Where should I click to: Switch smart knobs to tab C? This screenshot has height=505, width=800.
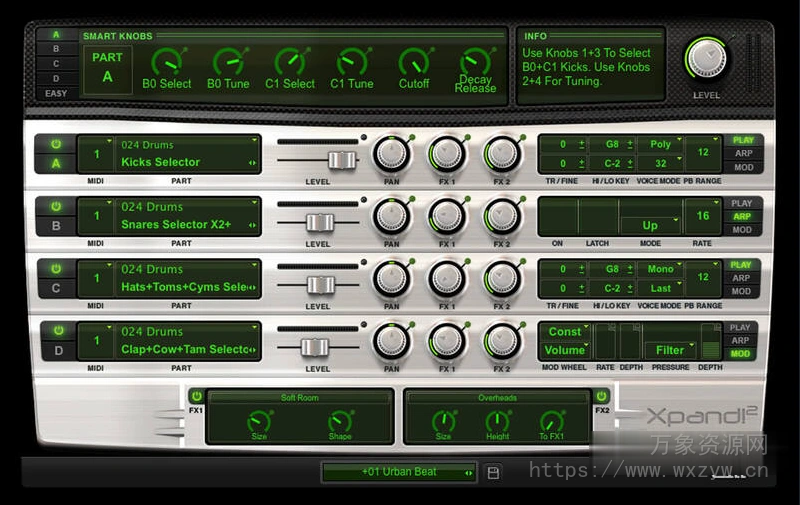pyautogui.click(x=56, y=64)
